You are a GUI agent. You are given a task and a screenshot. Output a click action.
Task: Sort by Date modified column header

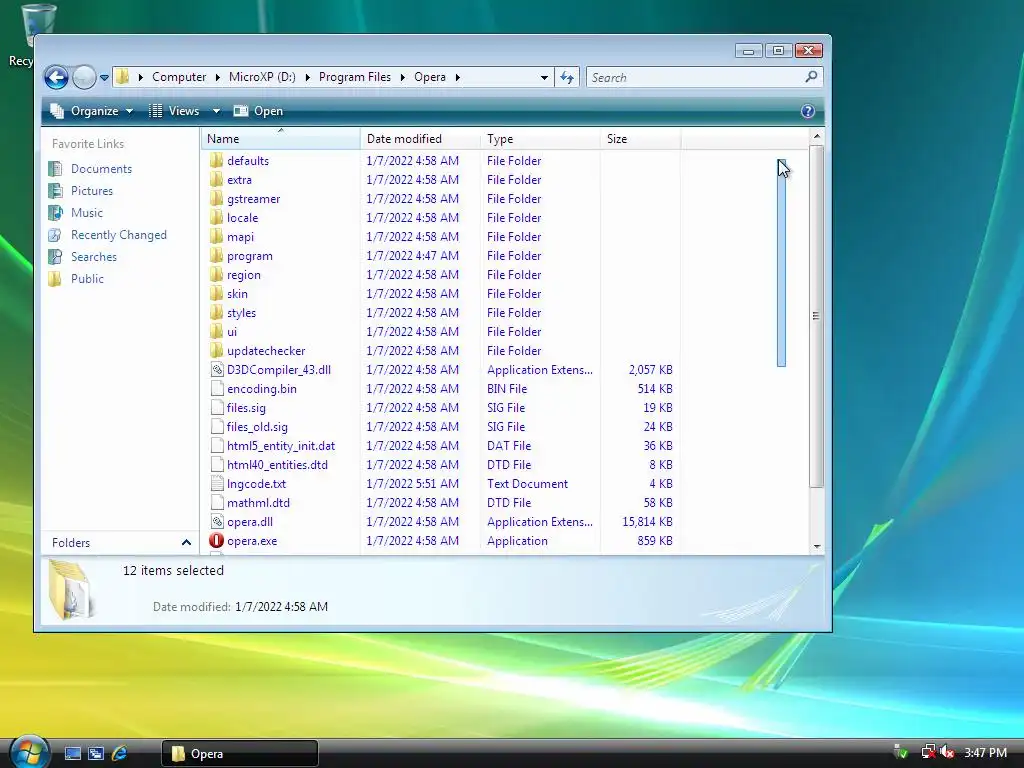tap(420, 139)
